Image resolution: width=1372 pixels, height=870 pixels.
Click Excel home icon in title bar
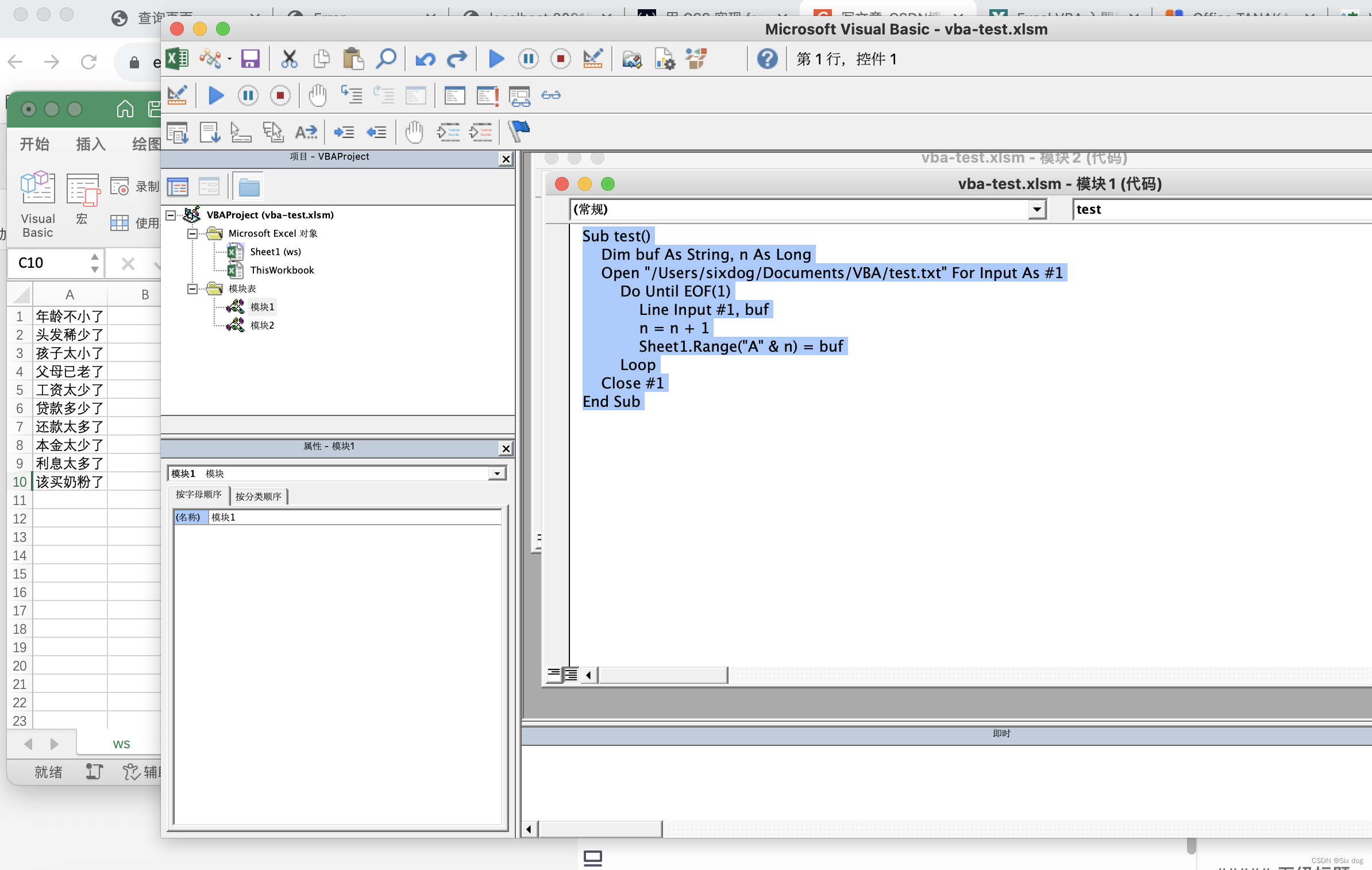point(125,109)
